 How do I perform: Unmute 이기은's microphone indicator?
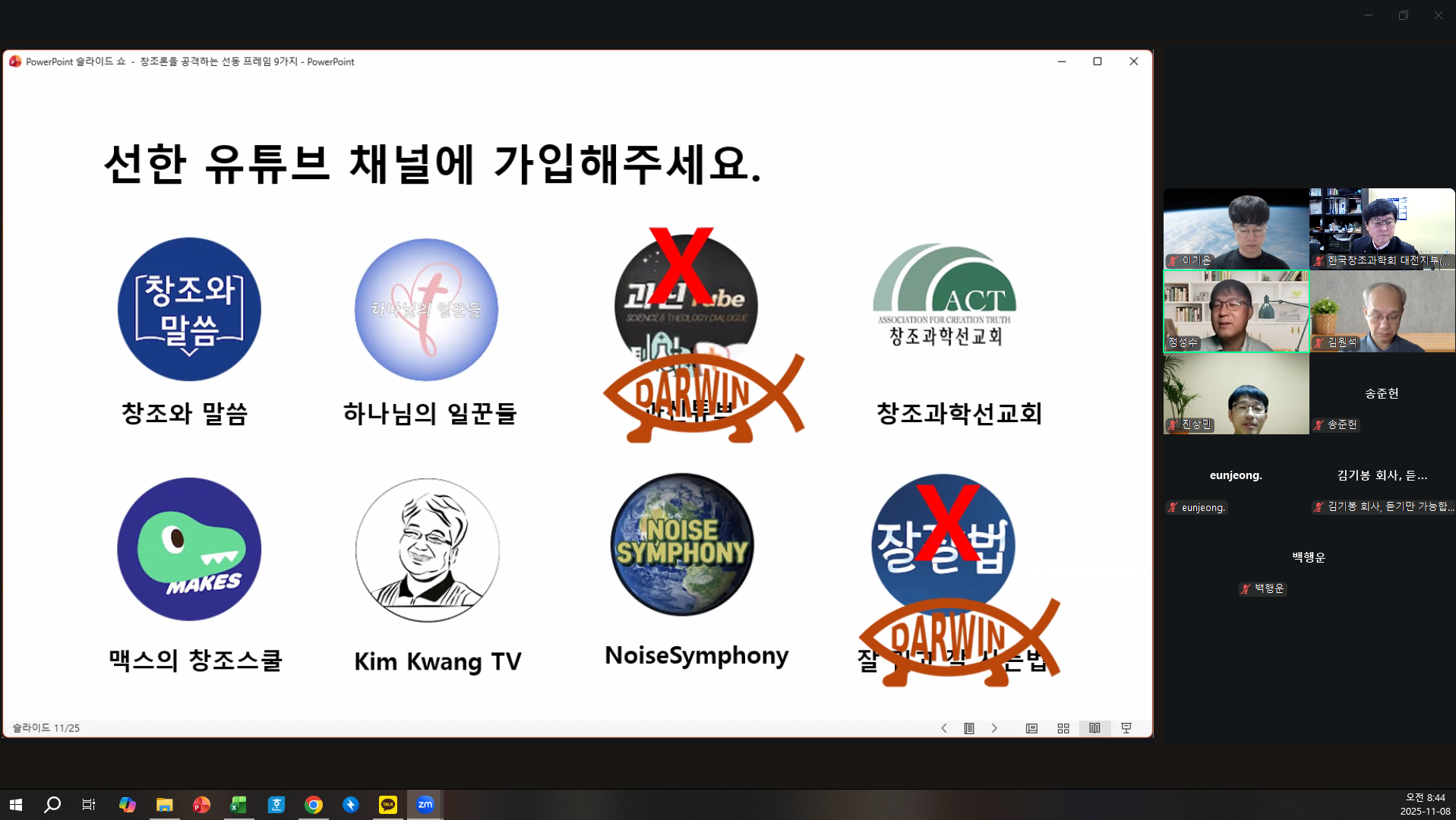click(x=1172, y=260)
